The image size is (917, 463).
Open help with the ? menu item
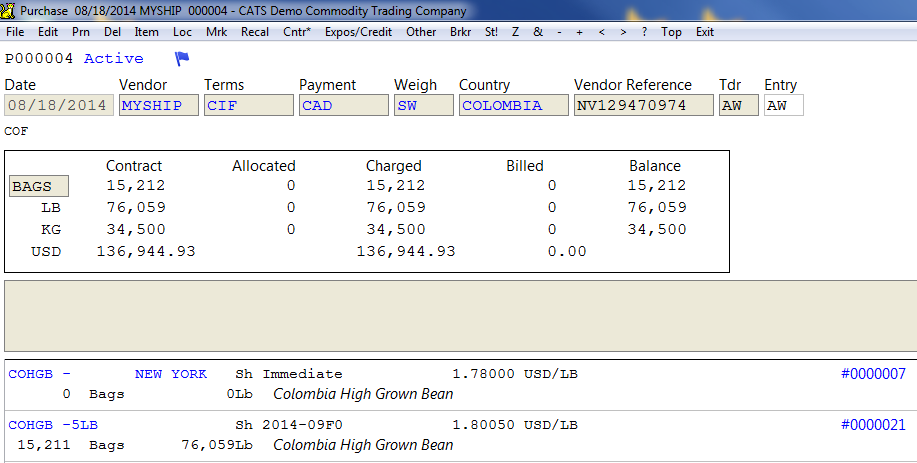(x=644, y=32)
